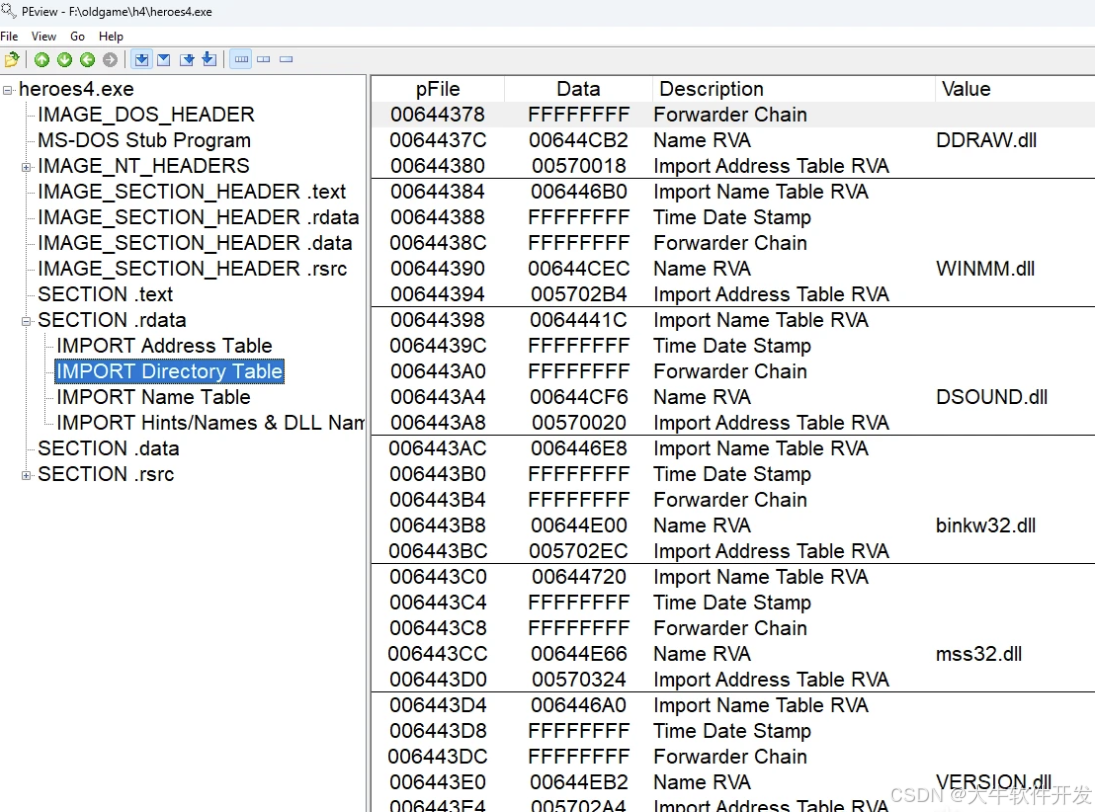Image resolution: width=1096 pixels, height=812 pixels.
Task: Click the DSOUND.dll value
Action: (992, 397)
